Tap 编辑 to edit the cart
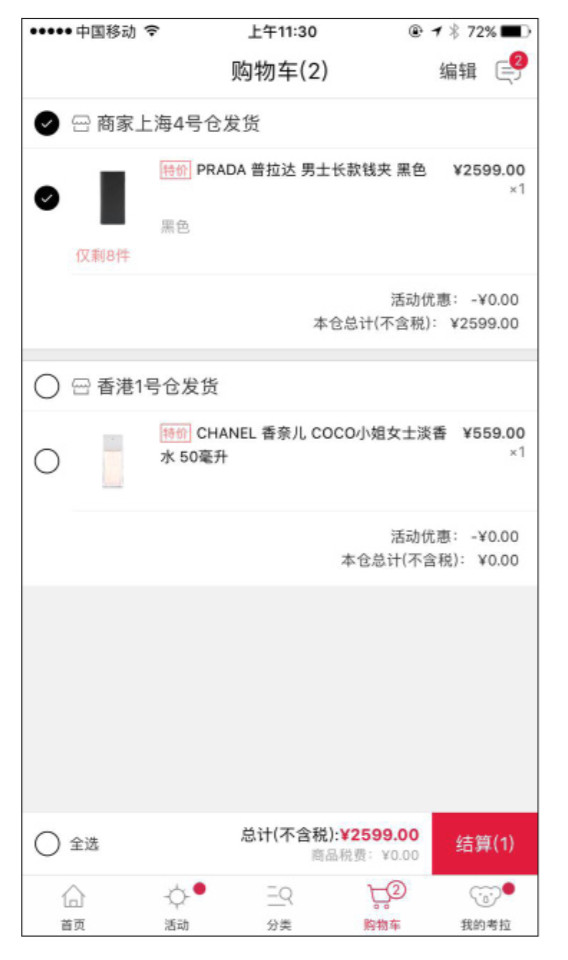This screenshot has height=960, width=568. (458, 71)
